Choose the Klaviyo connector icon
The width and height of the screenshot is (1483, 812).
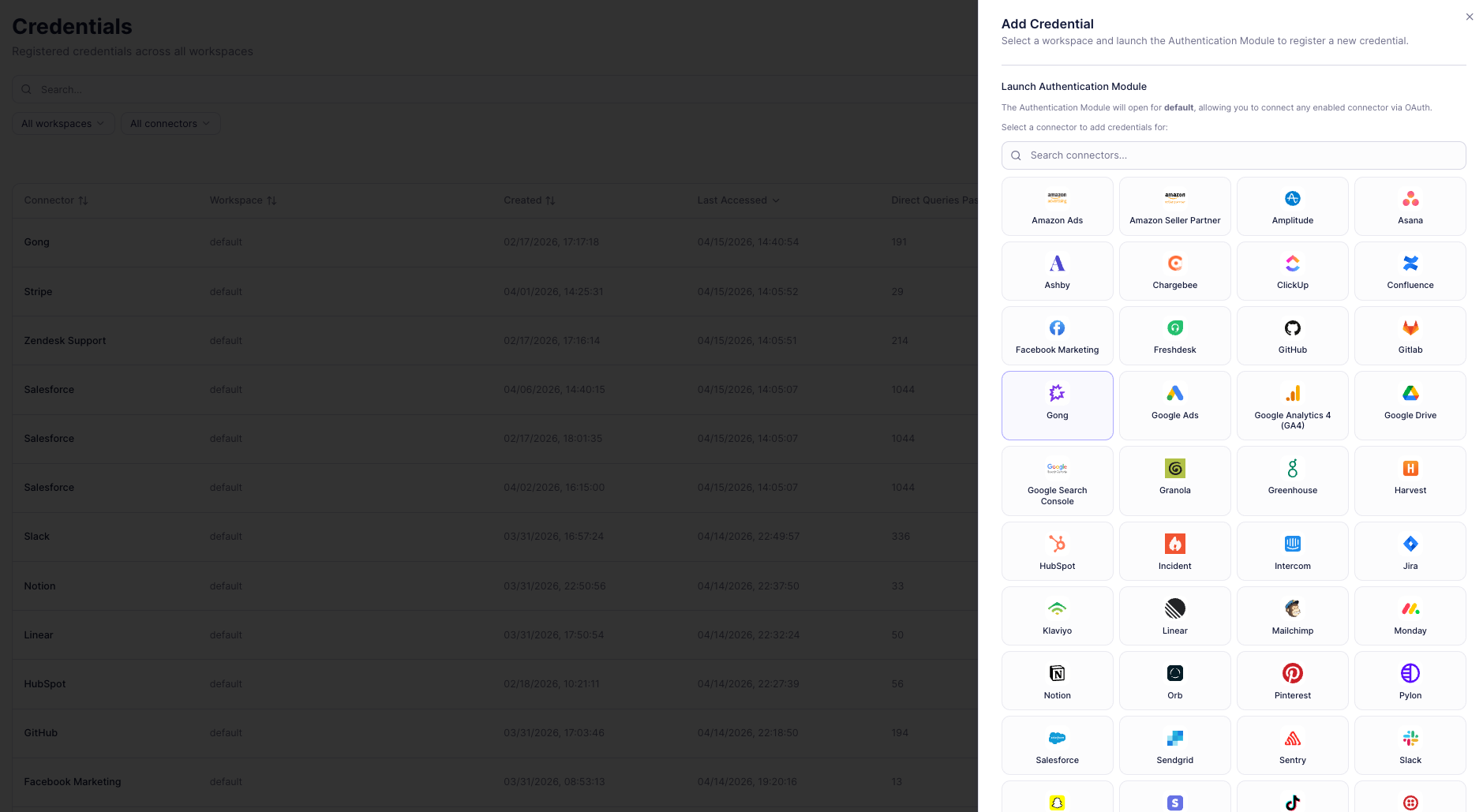[1057, 608]
